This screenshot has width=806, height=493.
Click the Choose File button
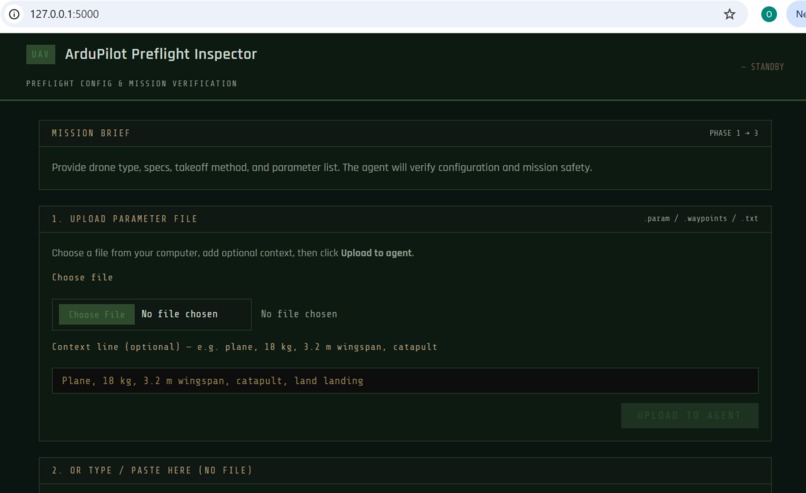97,314
